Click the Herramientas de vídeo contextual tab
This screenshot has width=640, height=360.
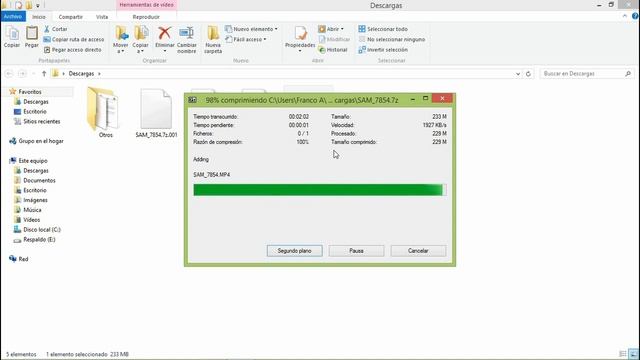click(x=147, y=5)
